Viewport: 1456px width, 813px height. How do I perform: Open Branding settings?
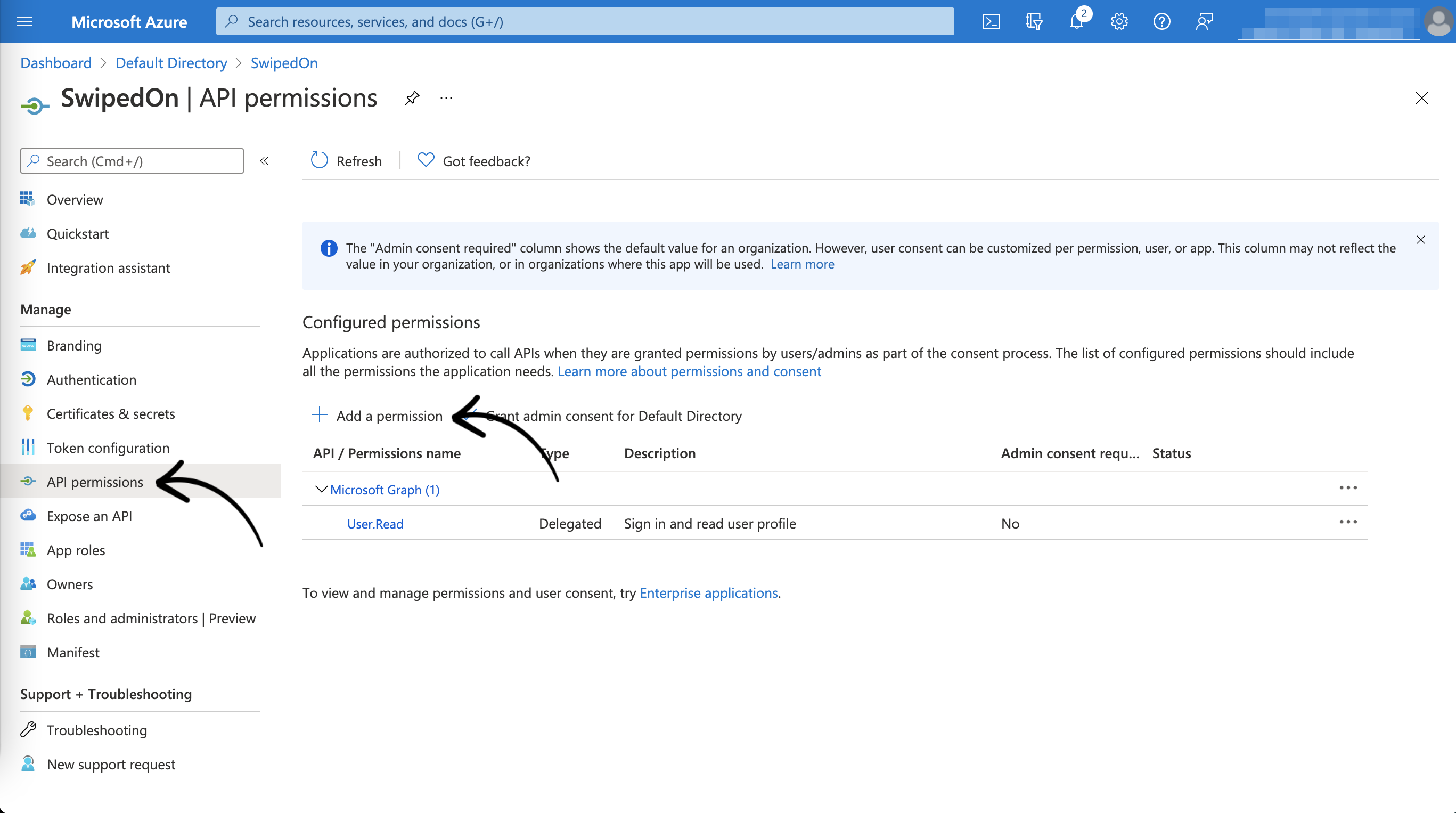click(74, 345)
